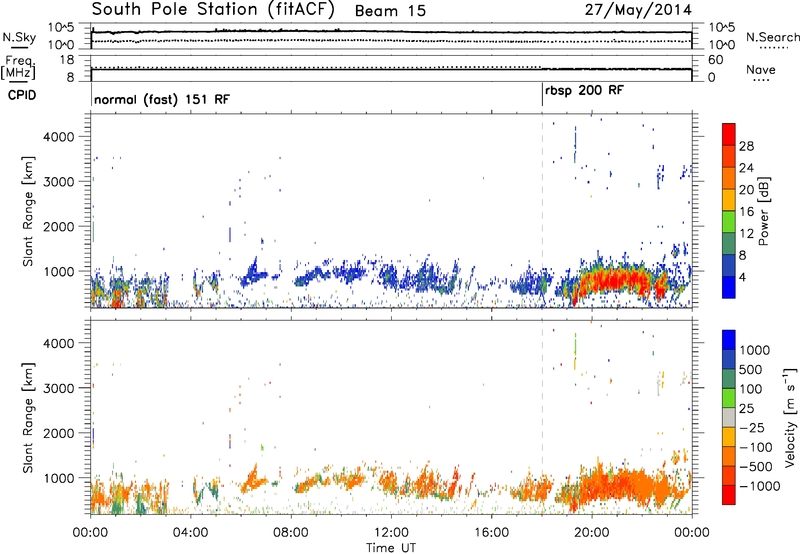Click the '18' frequency axis label

[67, 60]
